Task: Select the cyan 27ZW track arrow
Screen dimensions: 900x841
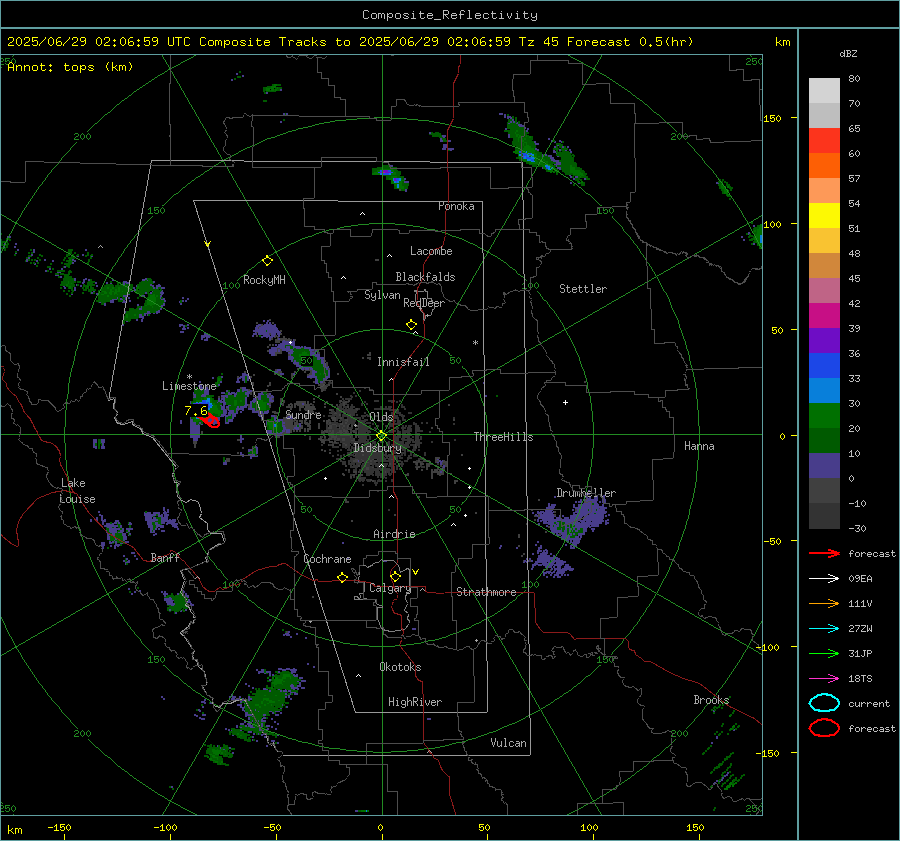Action: point(824,629)
